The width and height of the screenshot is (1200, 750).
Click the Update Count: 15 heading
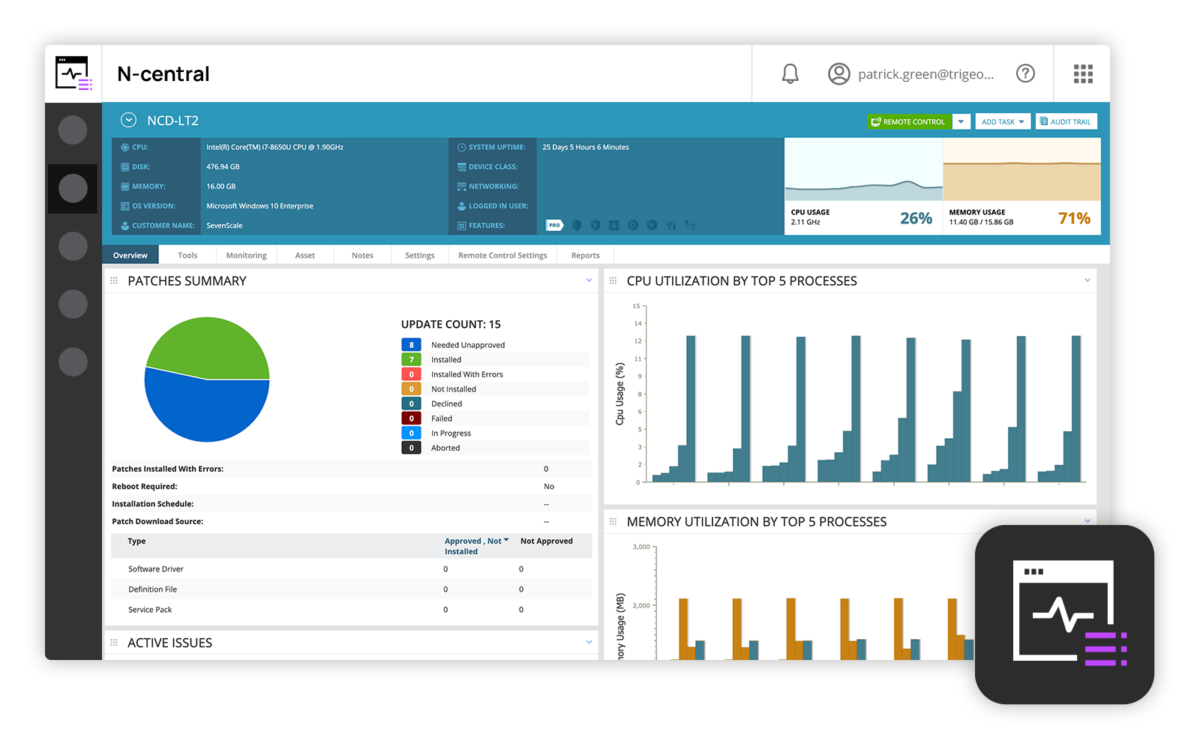click(x=451, y=324)
